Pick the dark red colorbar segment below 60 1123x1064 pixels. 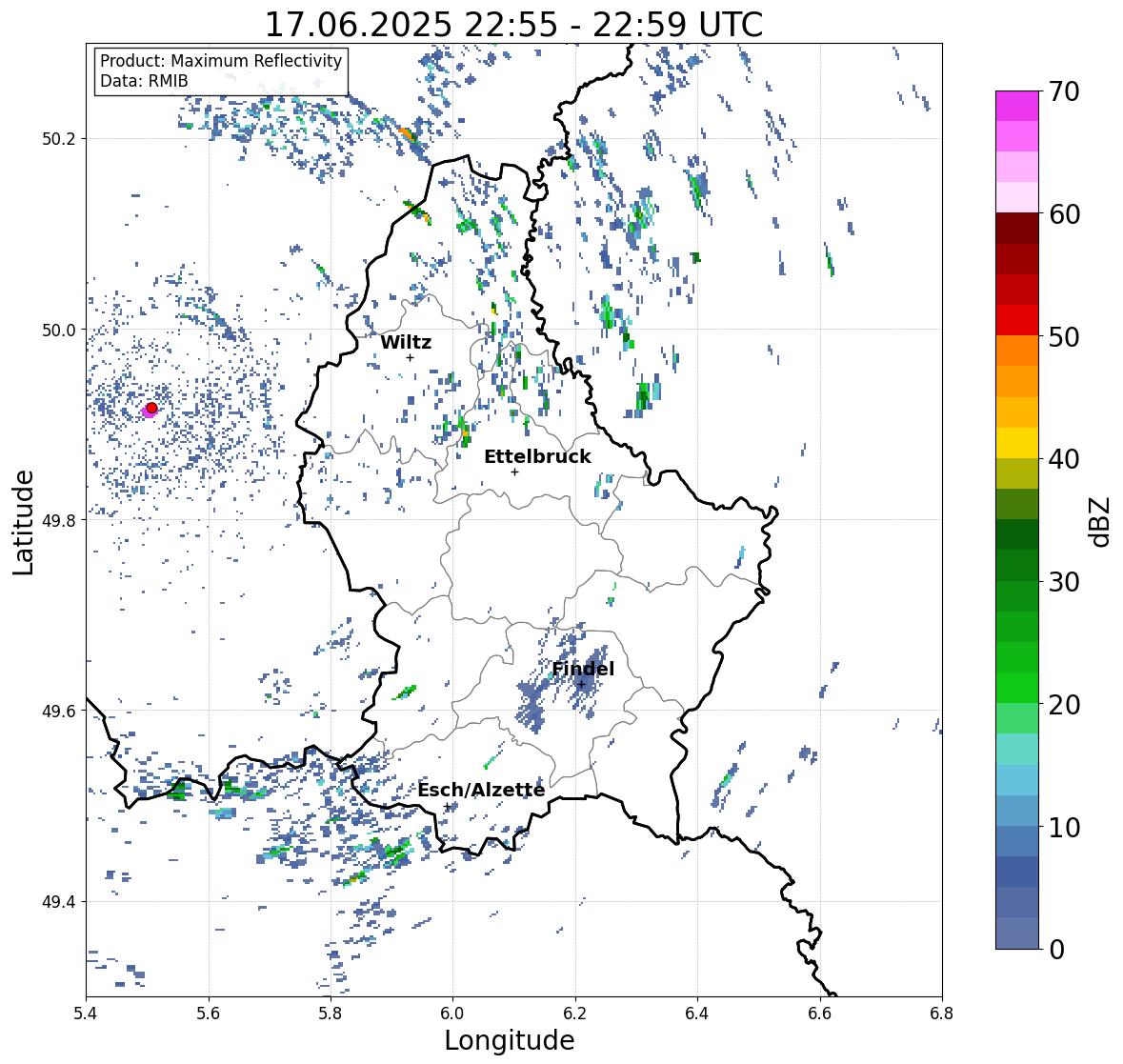[1017, 228]
